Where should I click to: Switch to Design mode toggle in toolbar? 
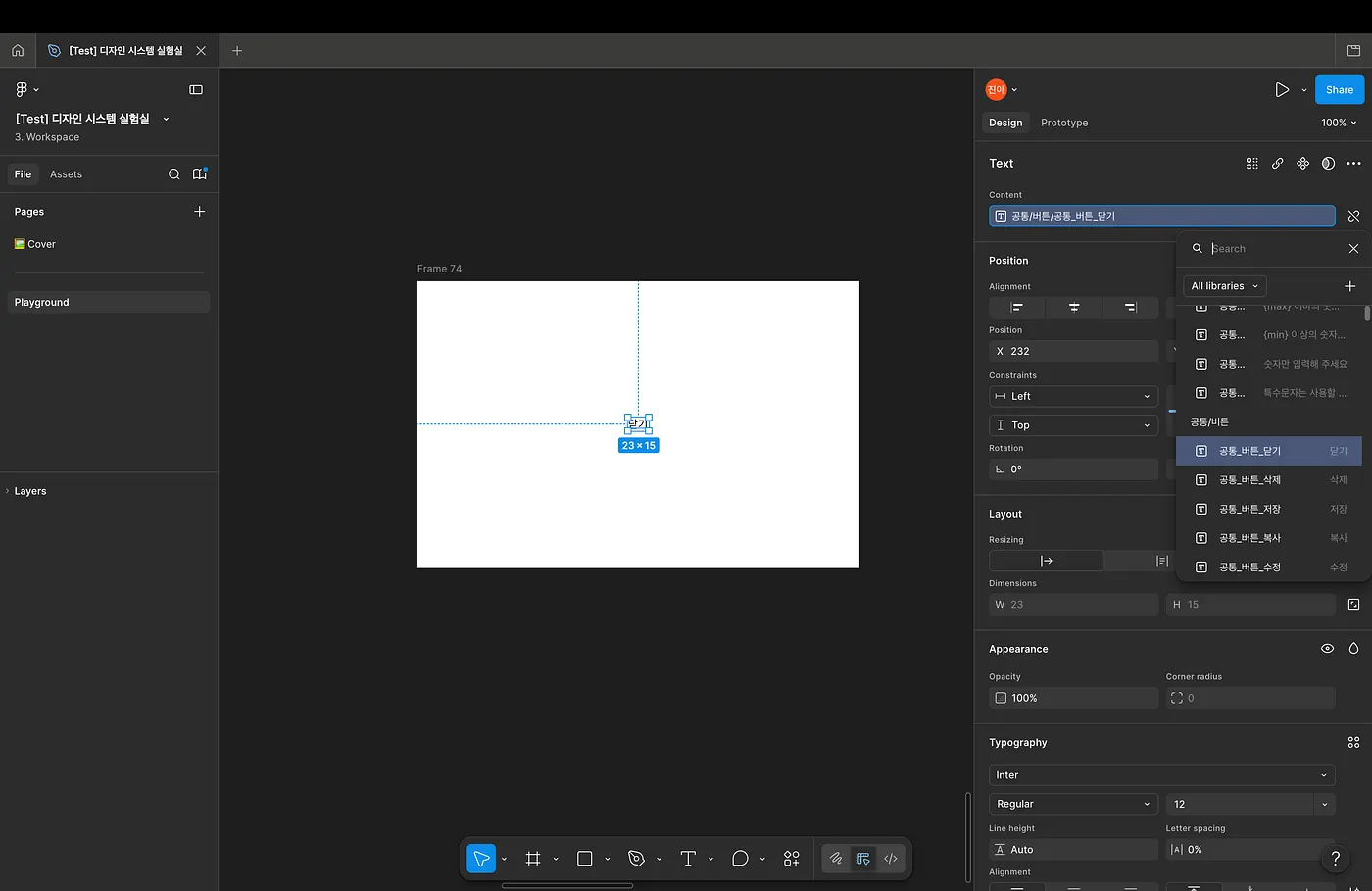pyautogui.click(x=863, y=859)
